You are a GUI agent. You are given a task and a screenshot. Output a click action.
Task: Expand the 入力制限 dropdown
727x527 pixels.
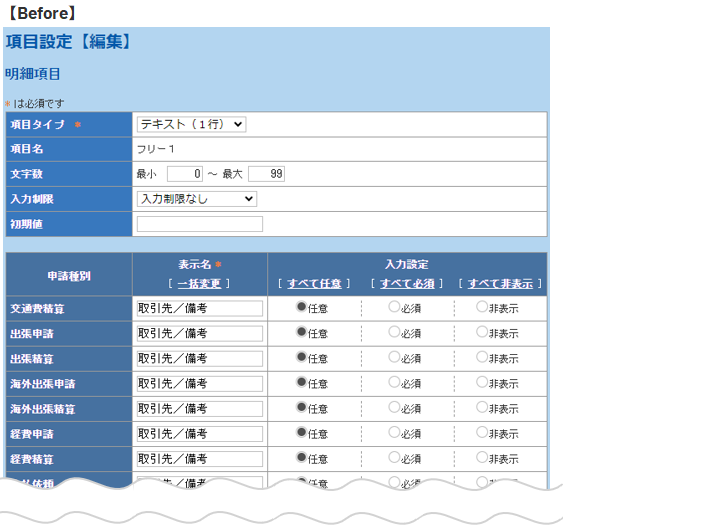(196, 199)
